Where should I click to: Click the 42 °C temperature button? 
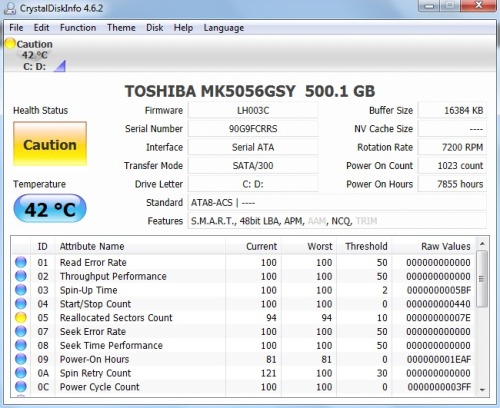[50, 209]
